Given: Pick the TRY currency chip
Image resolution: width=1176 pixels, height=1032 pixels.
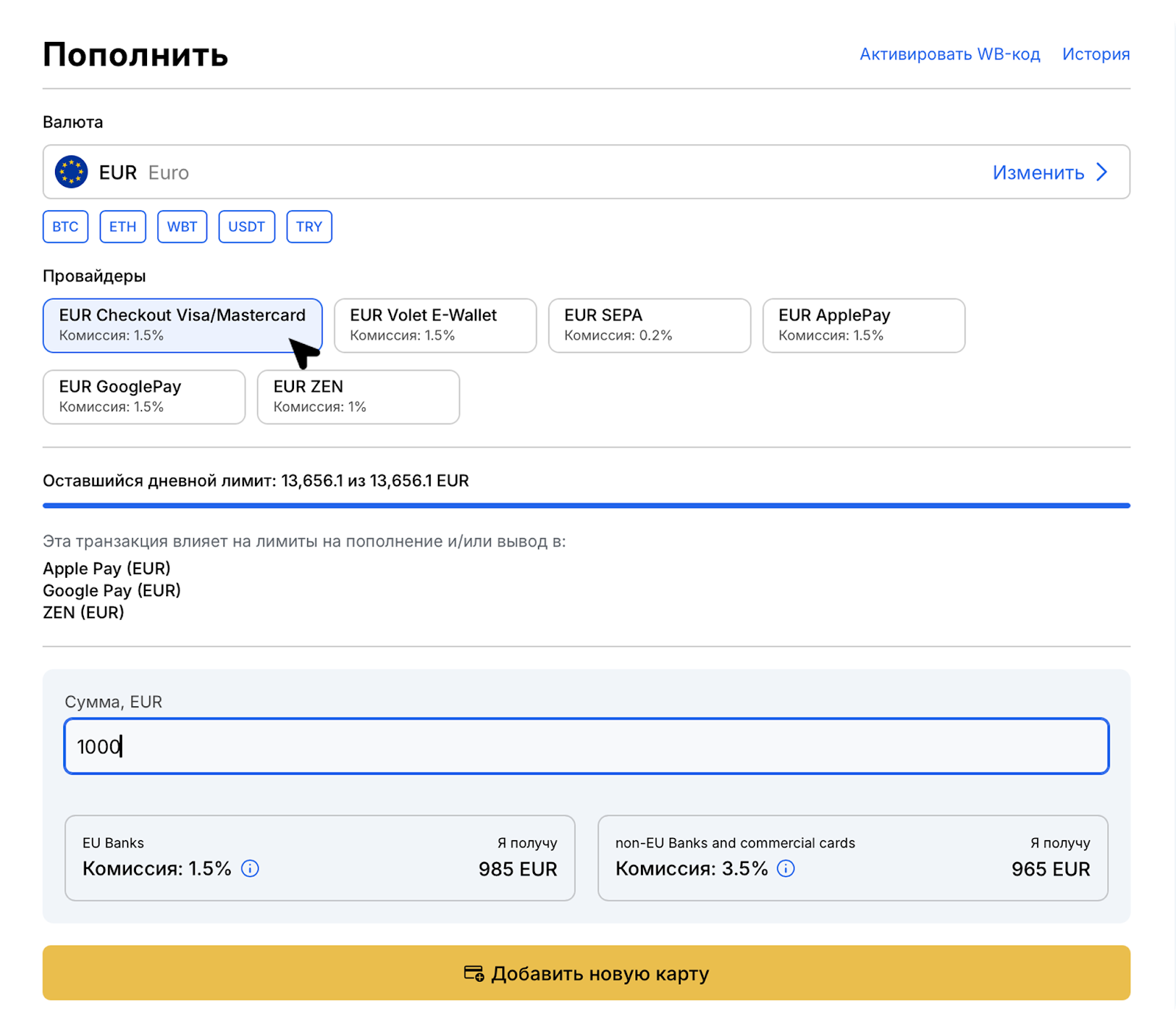Looking at the screenshot, I should [x=309, y=226].
